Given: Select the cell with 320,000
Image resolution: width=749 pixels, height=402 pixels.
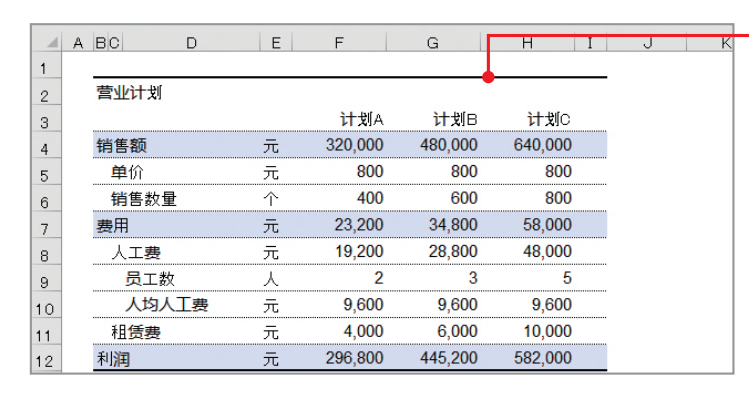Looking at the screenshot, I should pos(354,145).
